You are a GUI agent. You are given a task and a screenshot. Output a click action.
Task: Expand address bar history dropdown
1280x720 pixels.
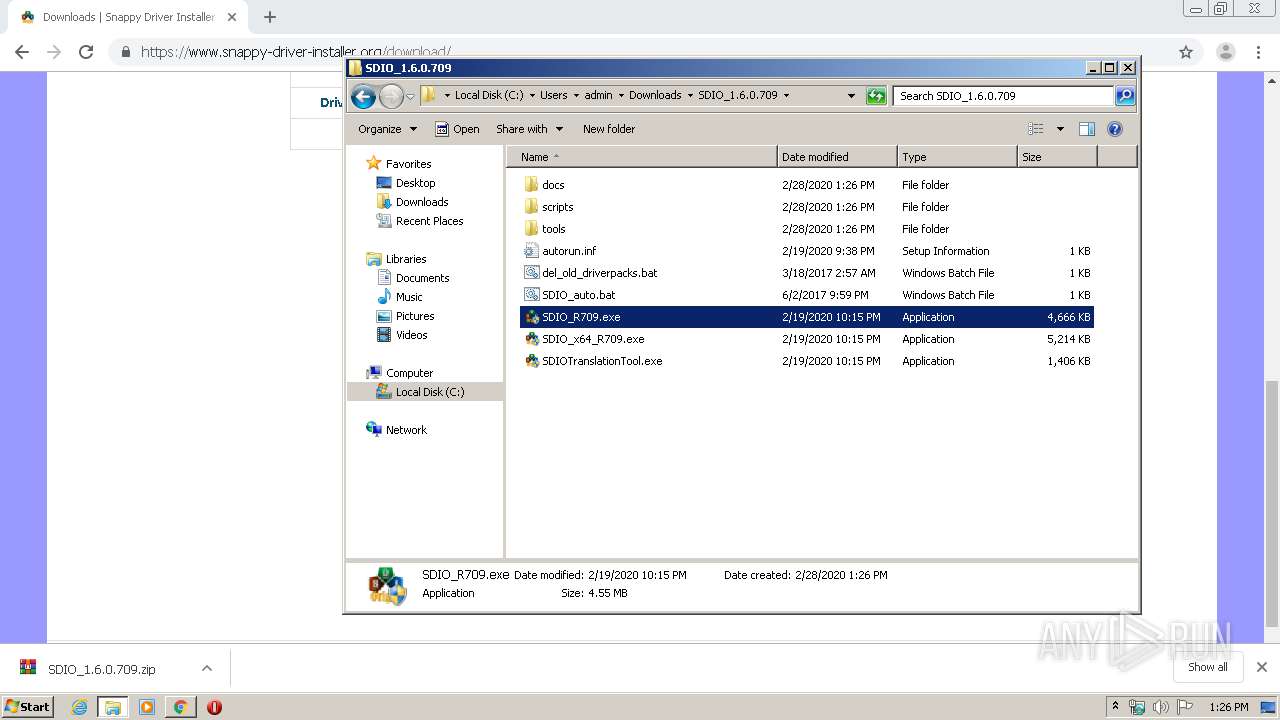point(851,96)
